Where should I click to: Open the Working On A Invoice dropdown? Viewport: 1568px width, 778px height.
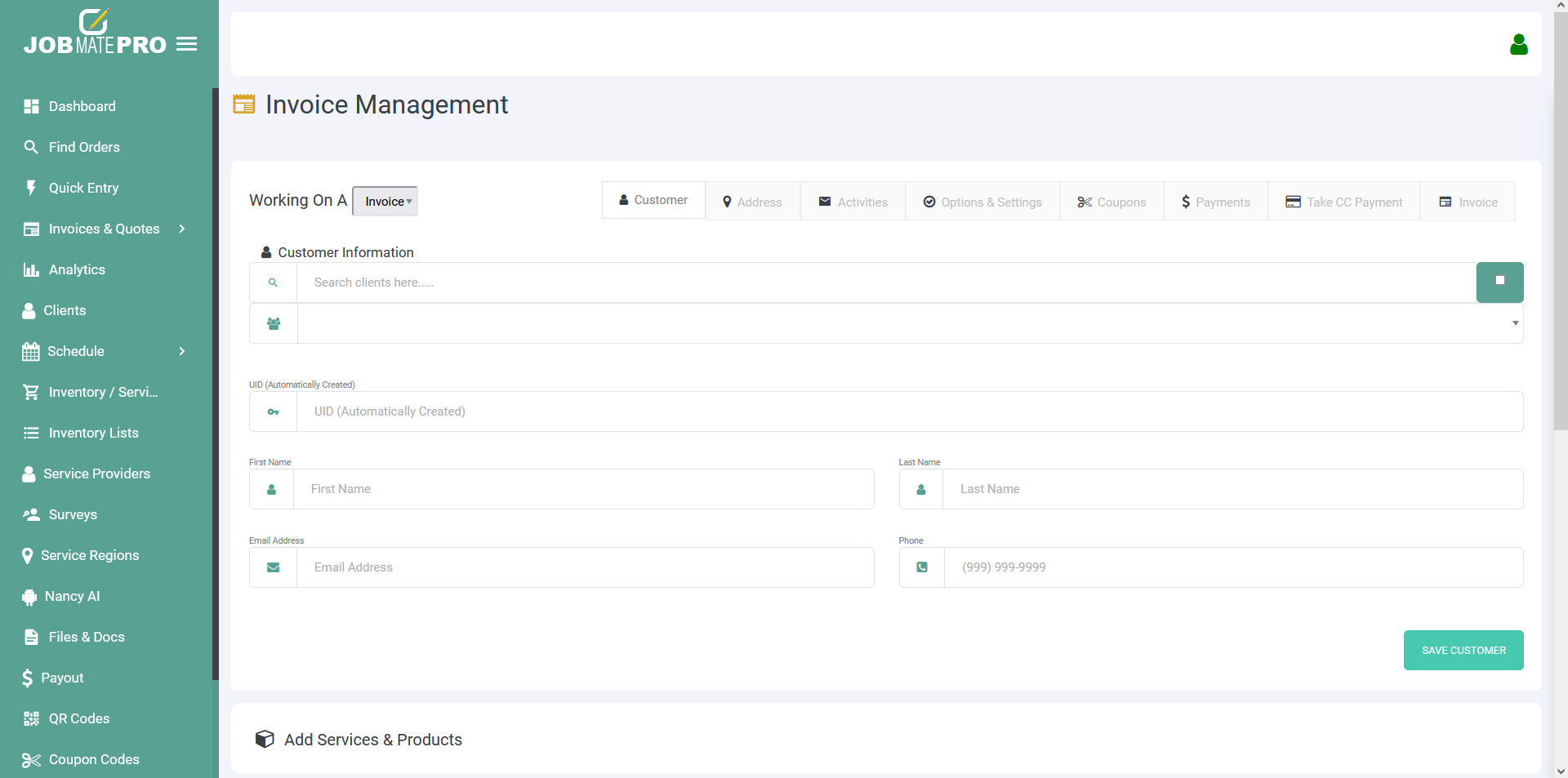click(385, 202)
